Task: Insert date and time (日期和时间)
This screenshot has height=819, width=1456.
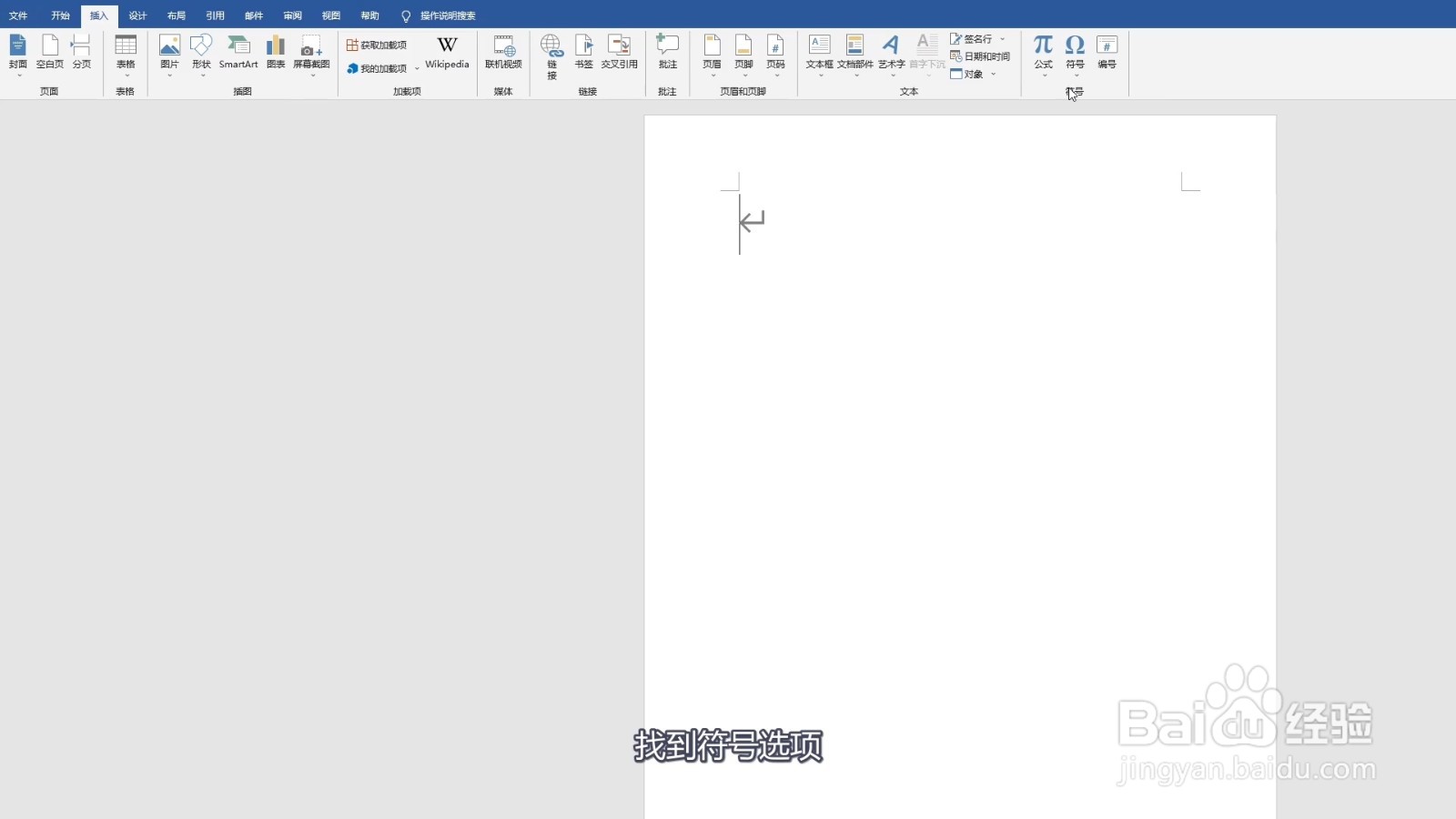Action: tap(980, 56)
